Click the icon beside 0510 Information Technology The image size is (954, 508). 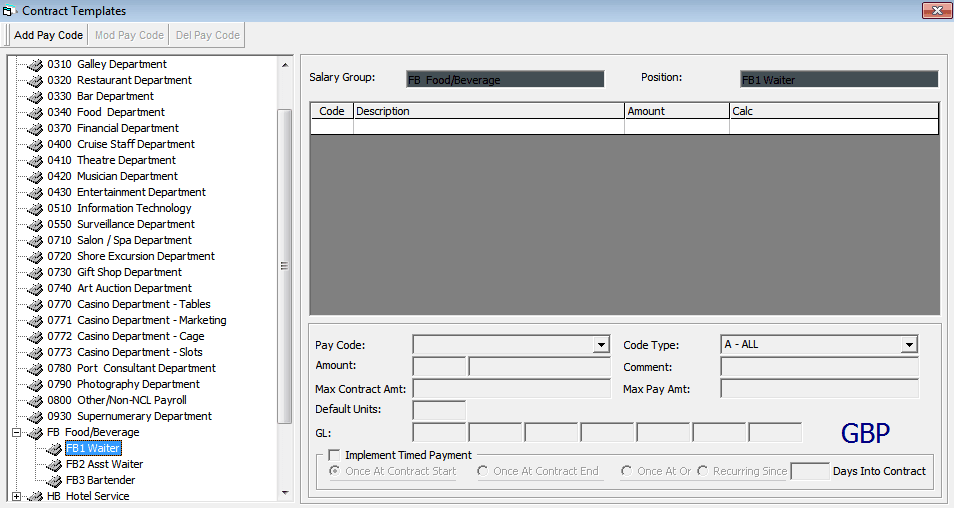[x=35, y=209]
